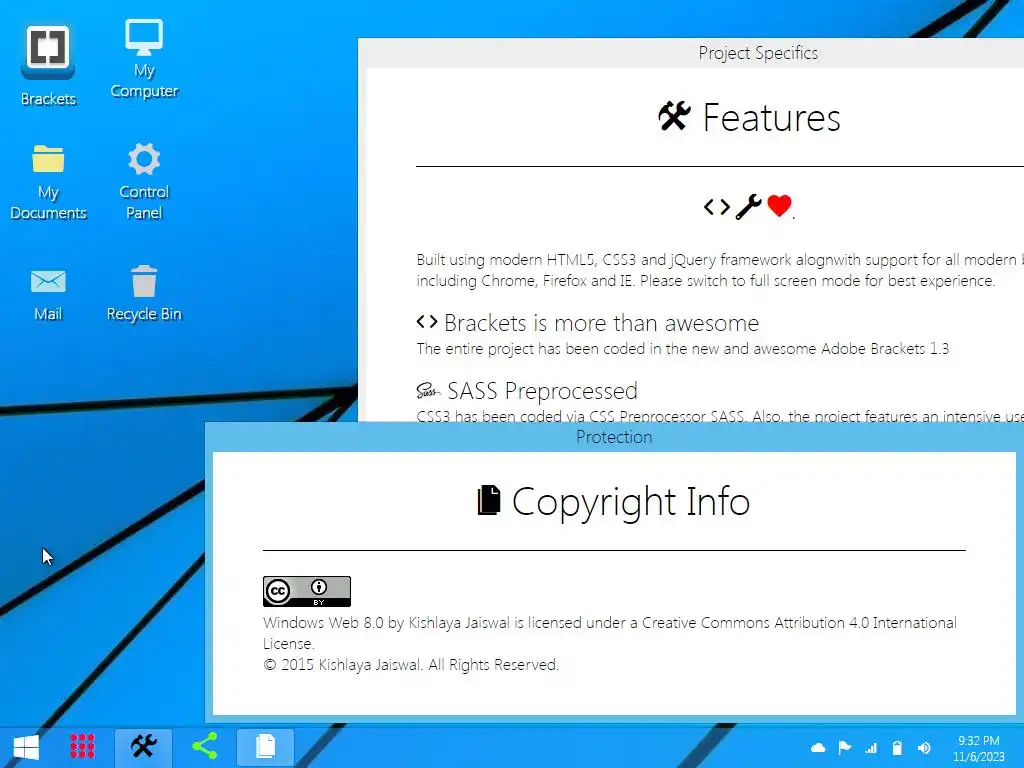Click the 'SASS Preprocessed' heading
This screenshot has height=768, width=1024.
point(542,391)
